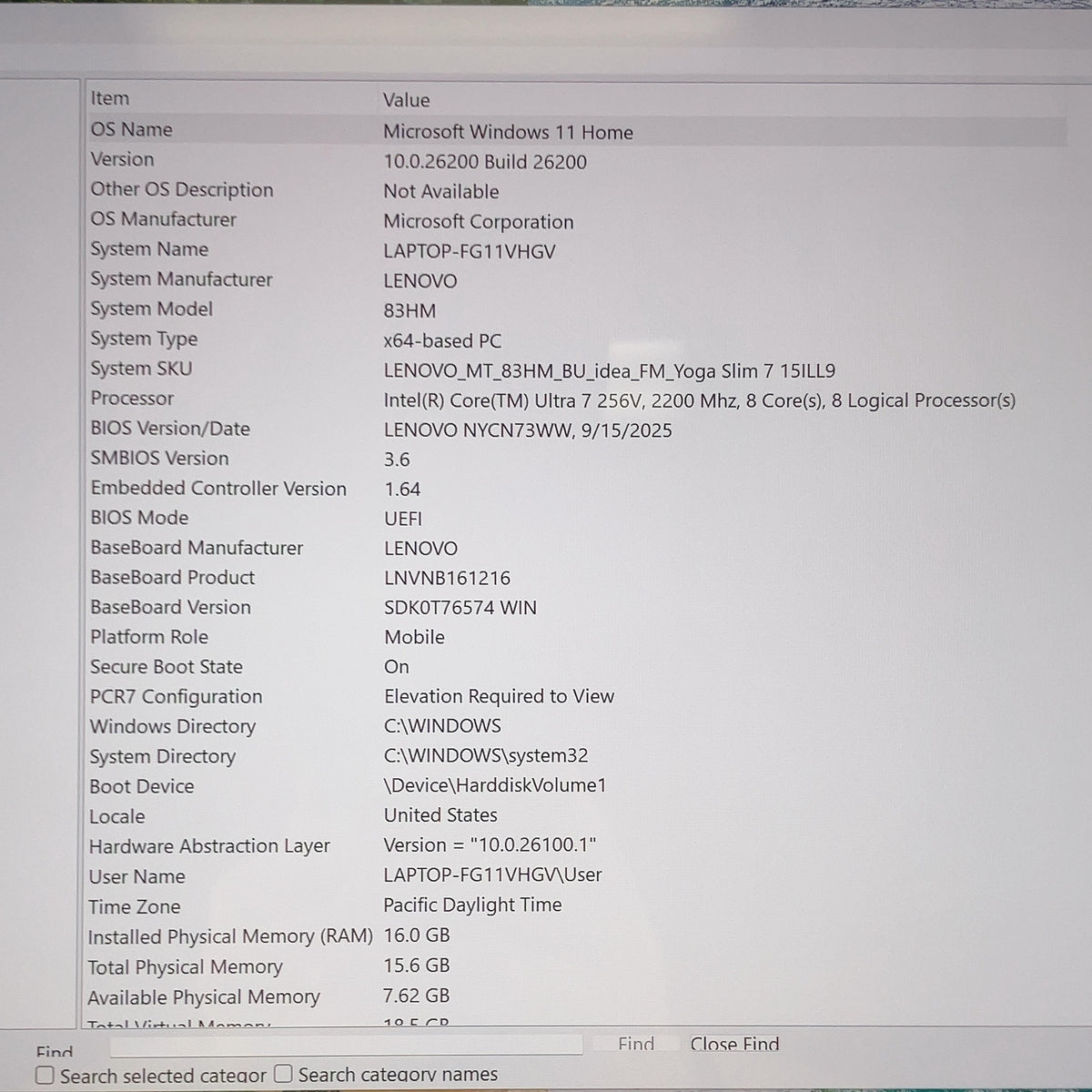
Task: Select the Processor row
Action: click(576, 399)
